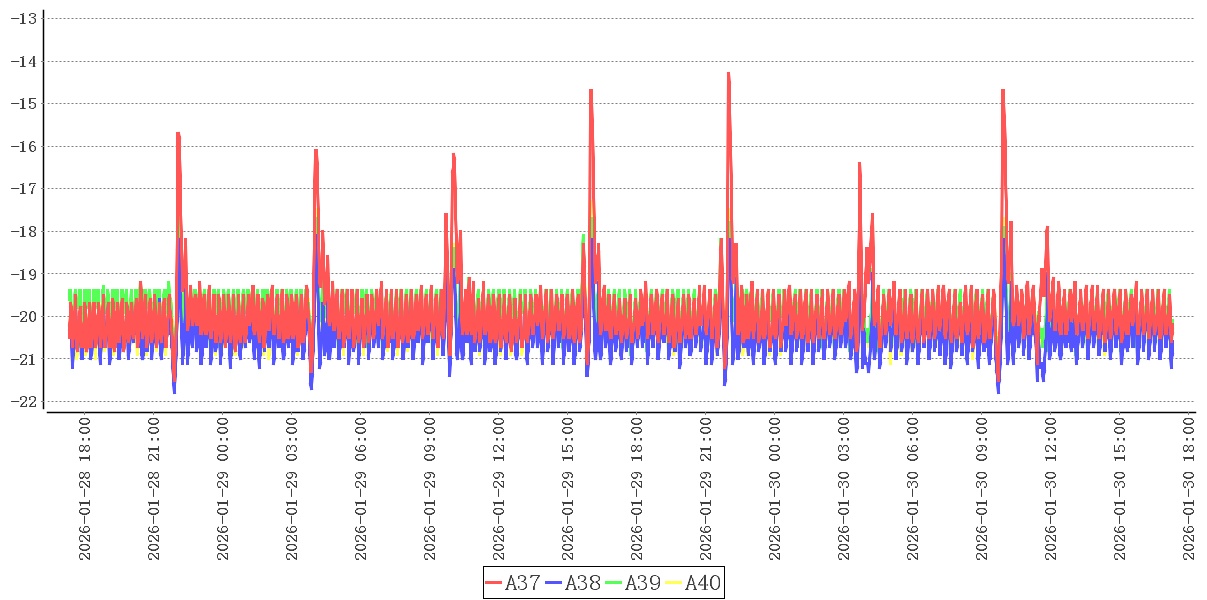Image resolution: width=1207 pixels, height=600 pixels.
Task: Click the -15 value on vertical axis
Action: (x=23, y=103)
